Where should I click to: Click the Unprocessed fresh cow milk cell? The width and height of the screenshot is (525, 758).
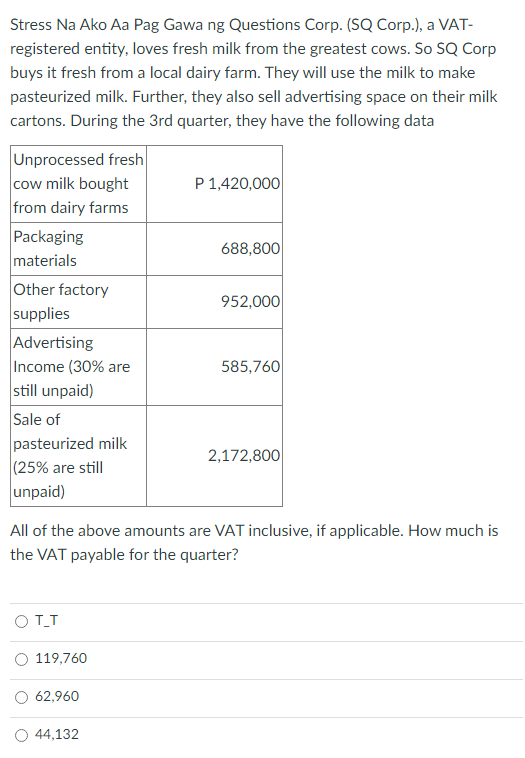(78, 184)
